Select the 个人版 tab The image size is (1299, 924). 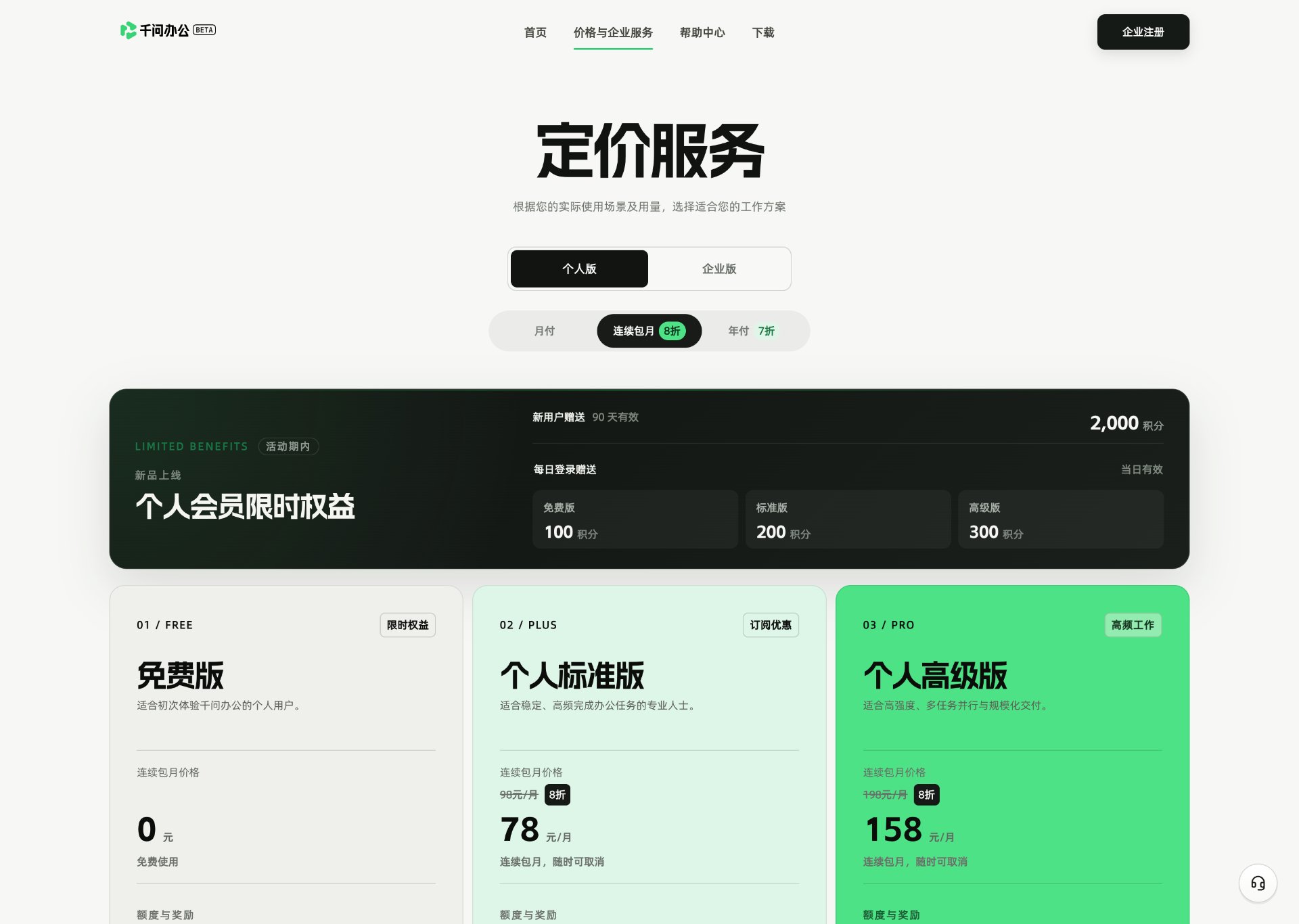coord(579,269)
